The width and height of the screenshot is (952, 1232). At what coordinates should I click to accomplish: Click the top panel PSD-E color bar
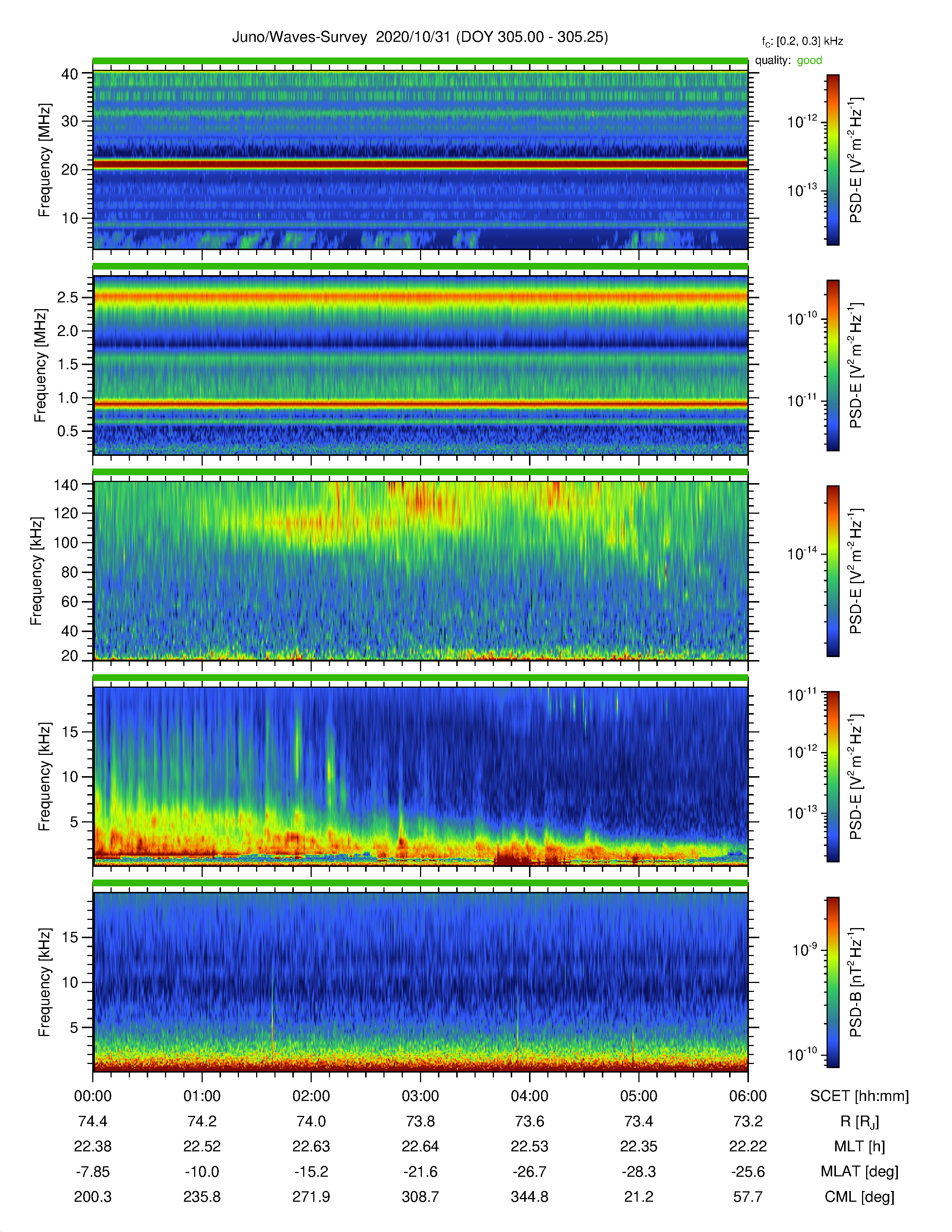point(833,160)
